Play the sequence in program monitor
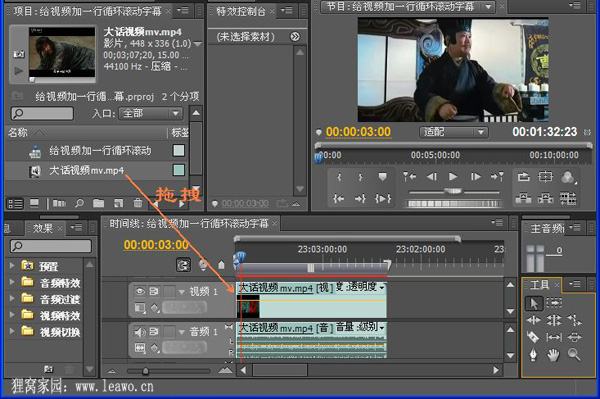The height and width of the screenshot is (399, 600). tap(453, 177)
